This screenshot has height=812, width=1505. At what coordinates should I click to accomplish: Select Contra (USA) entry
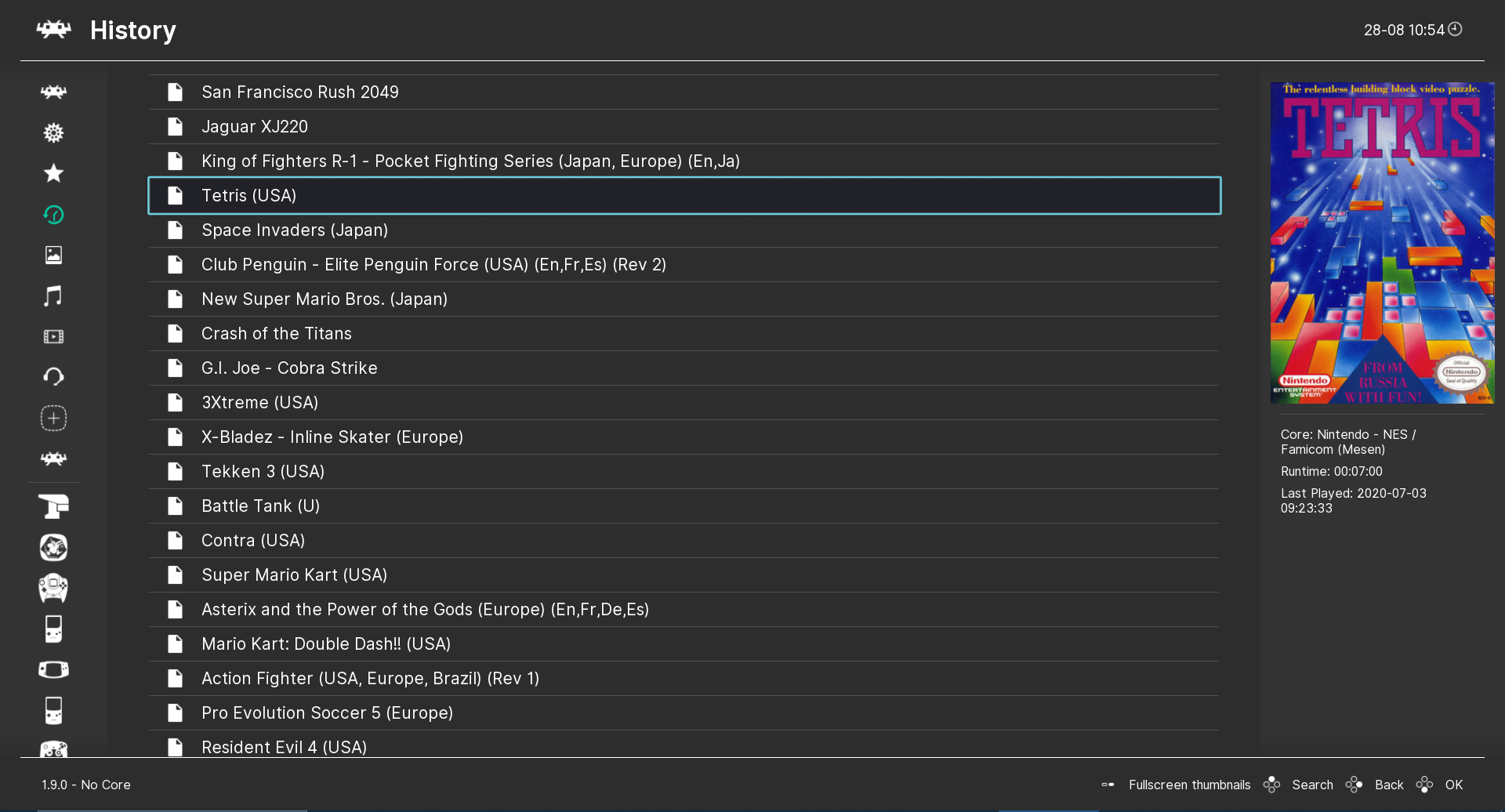click(x=684, y=540)
